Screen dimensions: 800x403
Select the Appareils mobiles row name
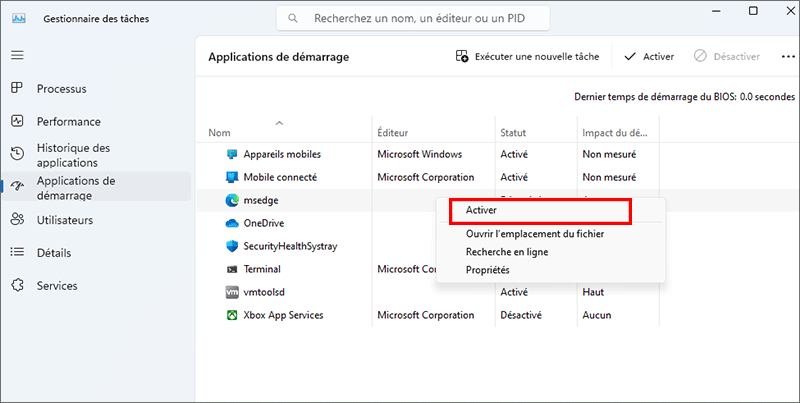(x=282, y=154)
